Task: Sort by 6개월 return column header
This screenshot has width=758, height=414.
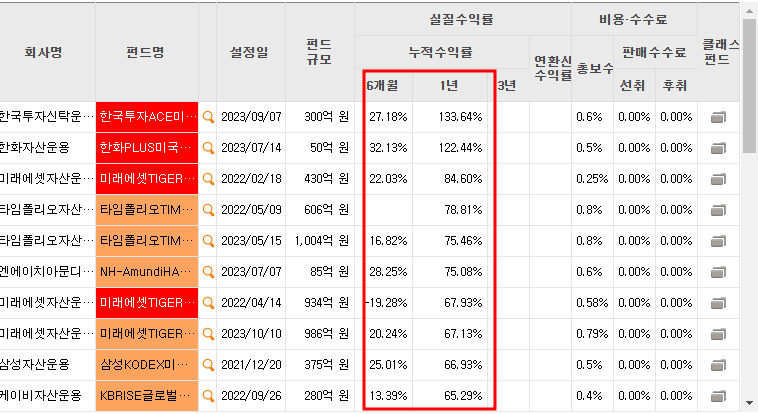Action: click(x=383, y=86)
